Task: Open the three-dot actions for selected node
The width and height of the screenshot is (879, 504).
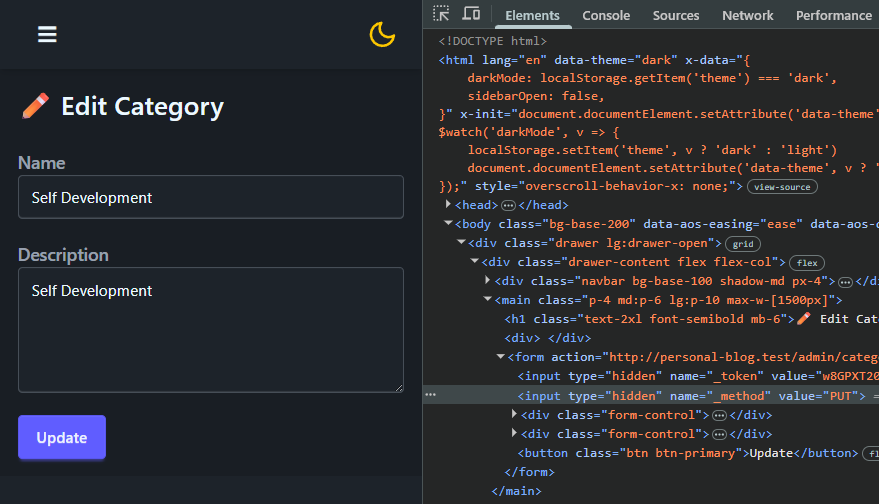Action: 431,395
